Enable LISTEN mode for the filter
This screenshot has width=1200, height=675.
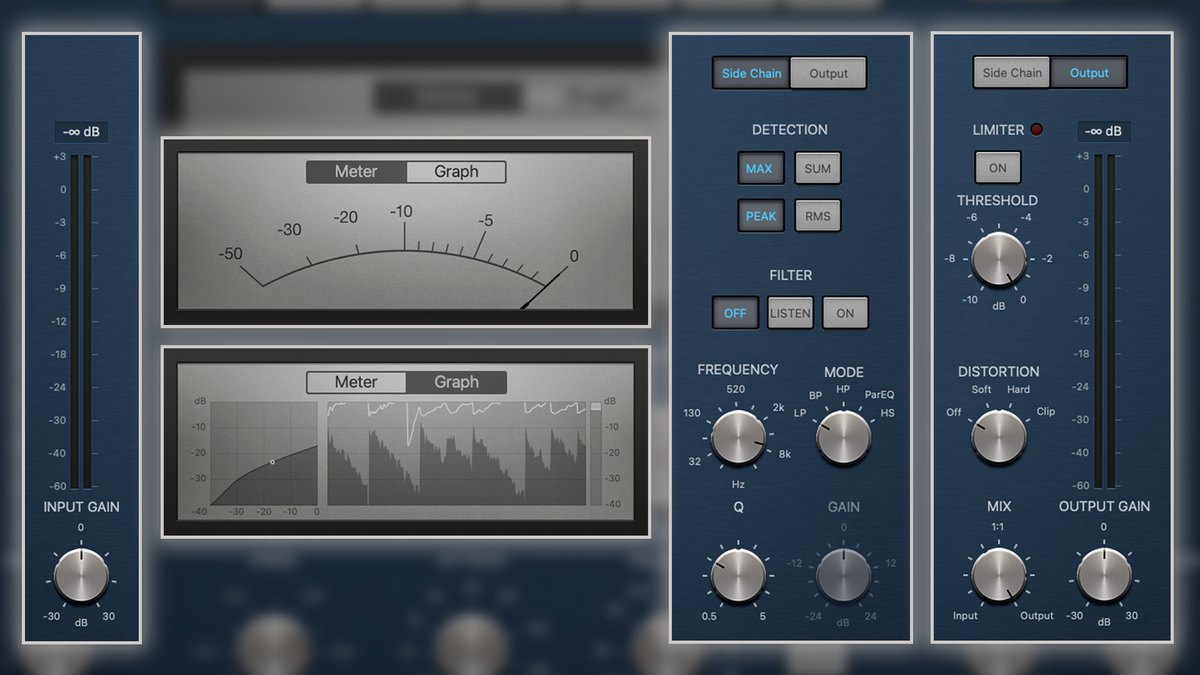pyautogui.click(x=790, y=312)
